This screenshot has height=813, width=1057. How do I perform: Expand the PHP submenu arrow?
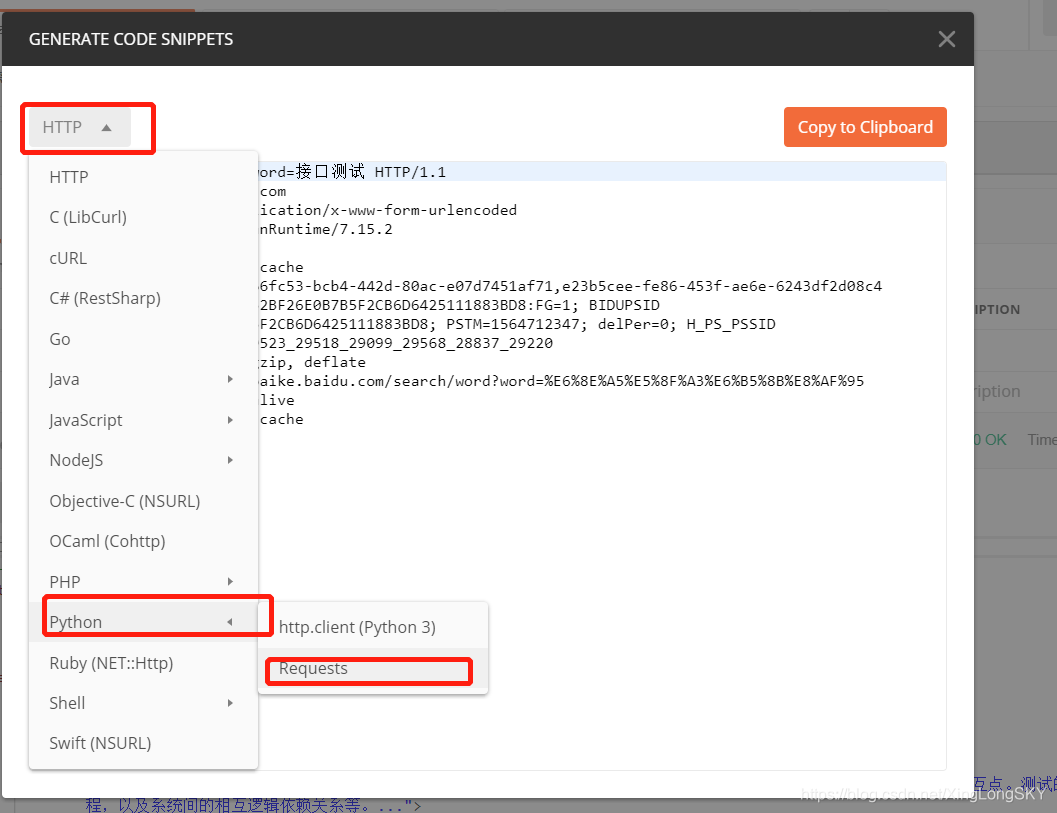[x=230, y=581]
